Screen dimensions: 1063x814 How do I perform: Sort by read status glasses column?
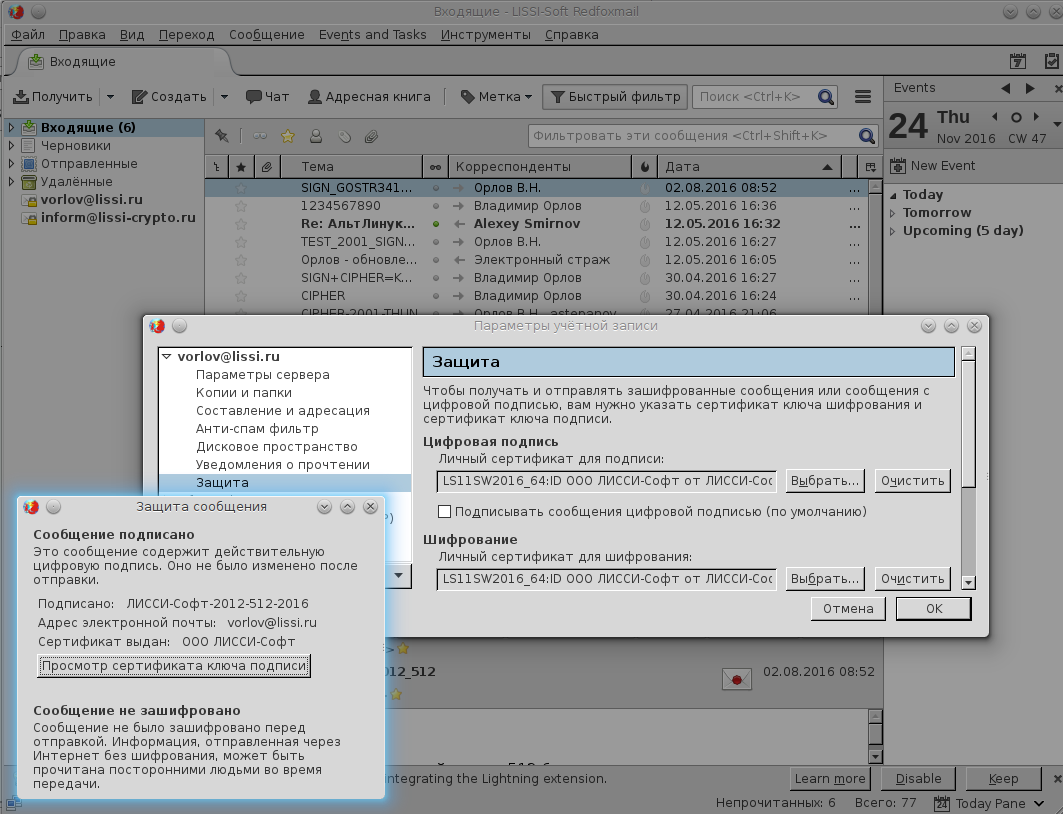435,167
